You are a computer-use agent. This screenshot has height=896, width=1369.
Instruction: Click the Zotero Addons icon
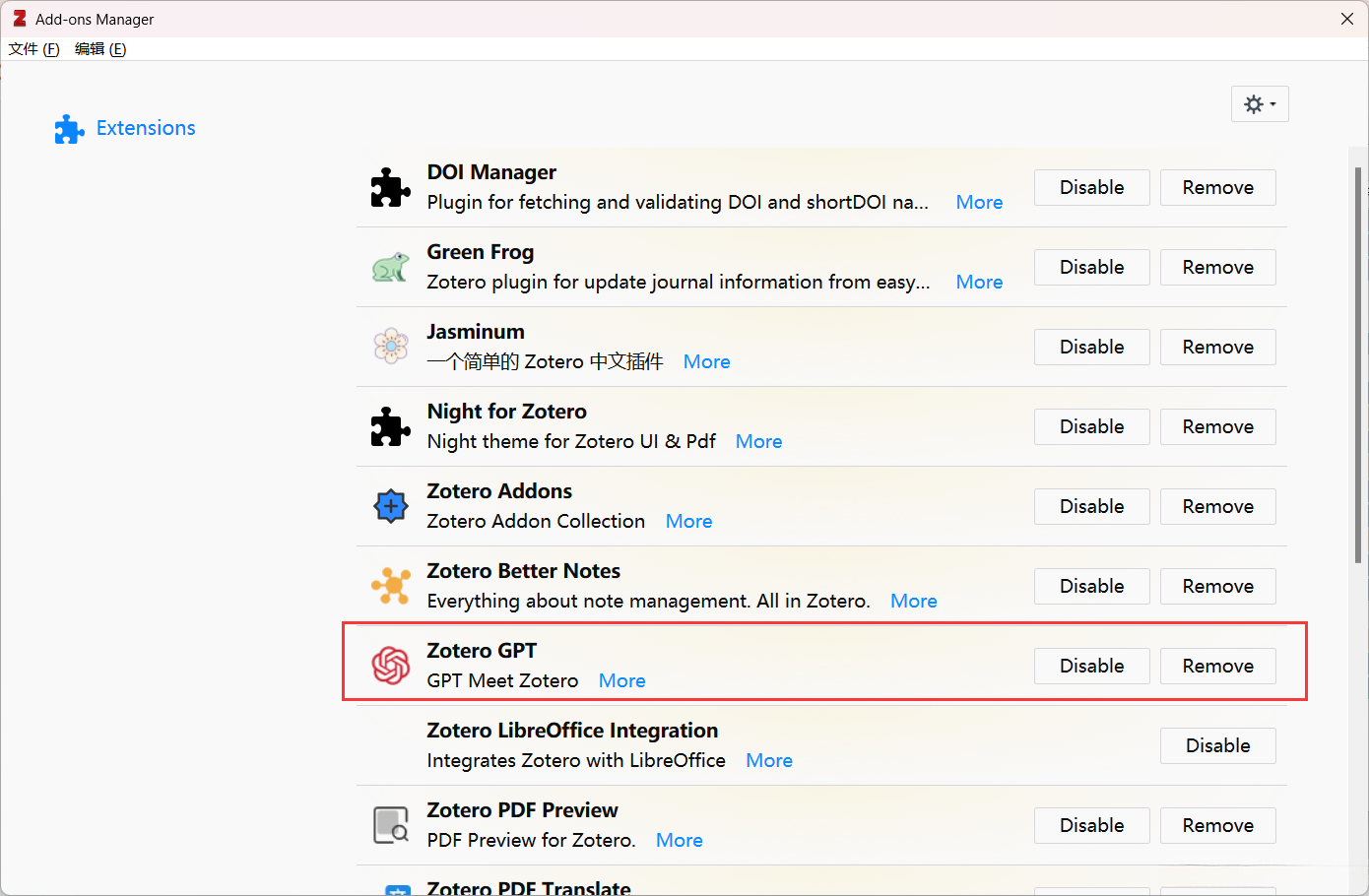[x=390, y=506]
